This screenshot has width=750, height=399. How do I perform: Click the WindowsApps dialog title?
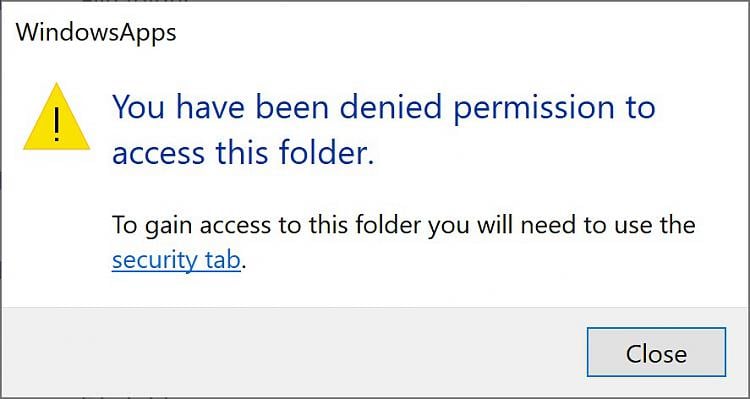(x=96, y=33)
